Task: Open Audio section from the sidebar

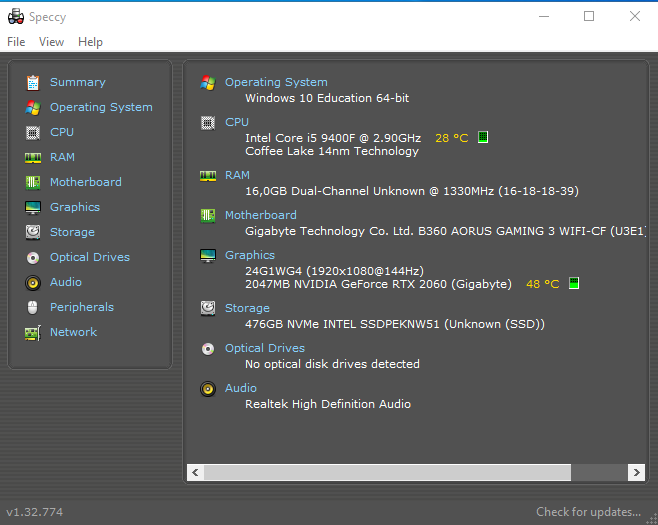Action: 65,282
